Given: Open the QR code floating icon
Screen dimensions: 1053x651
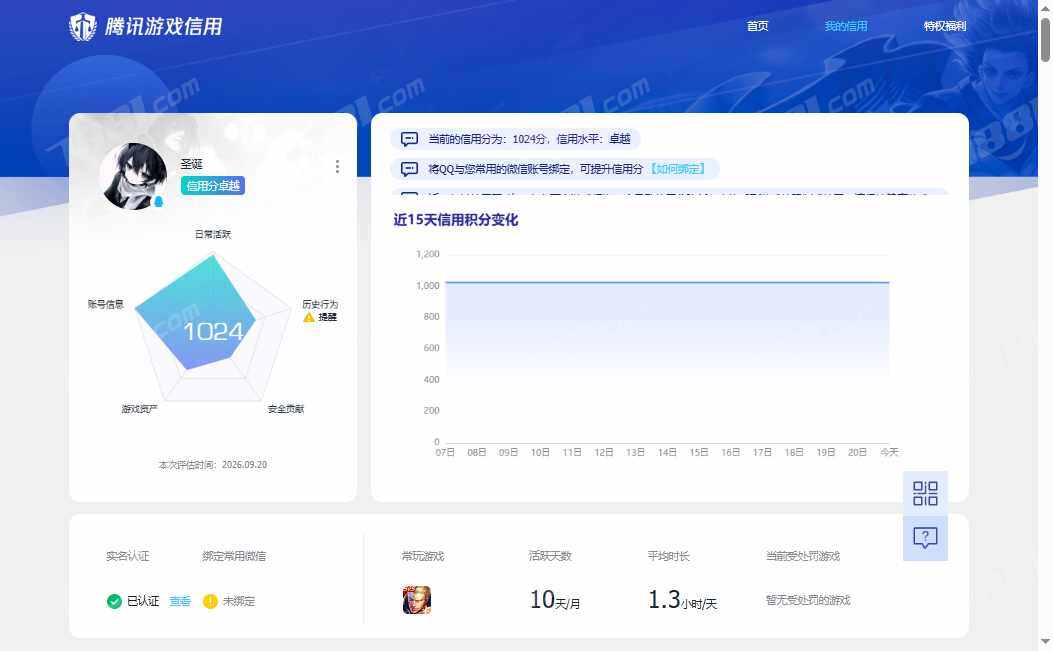Looking at the screenshot, I should (x=925, y=493).
